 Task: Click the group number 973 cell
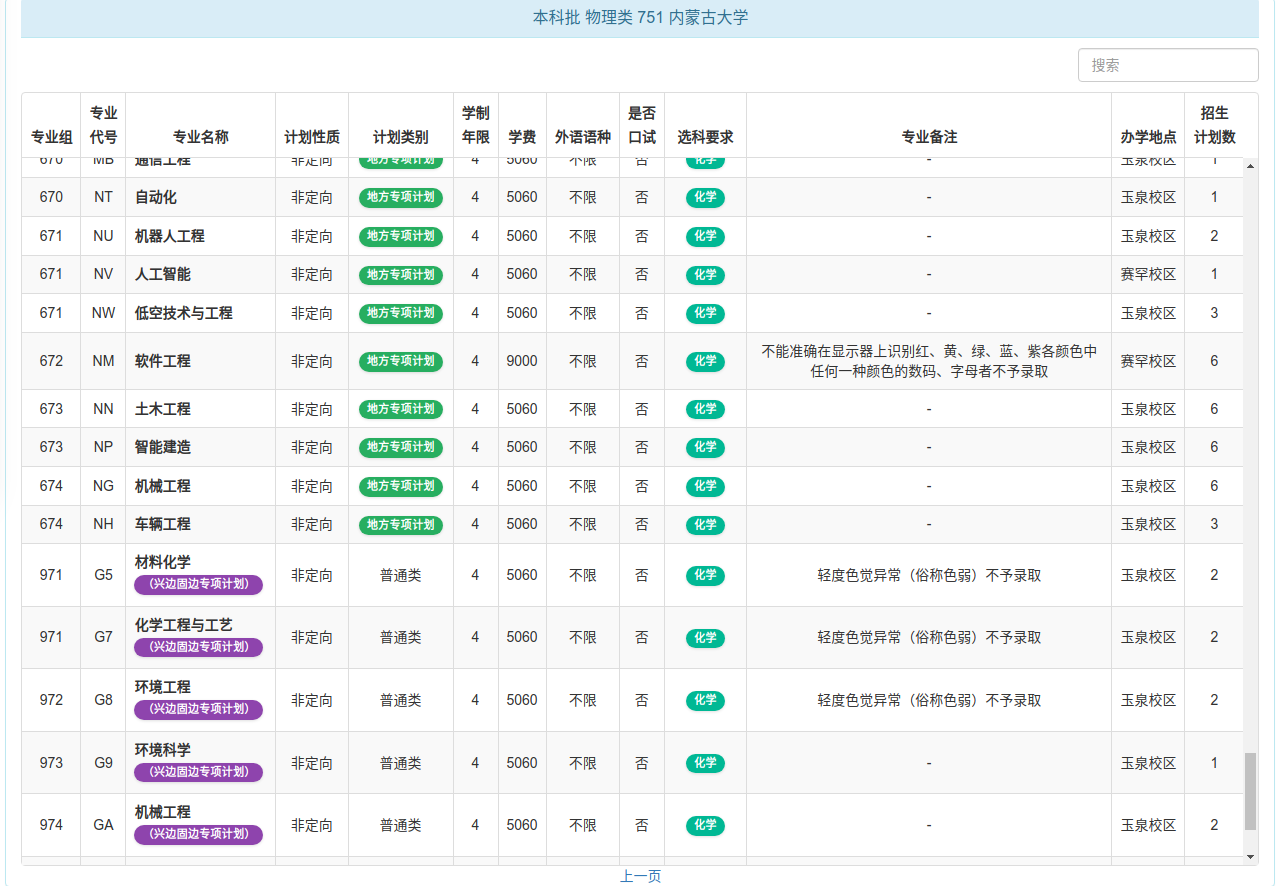51,763
